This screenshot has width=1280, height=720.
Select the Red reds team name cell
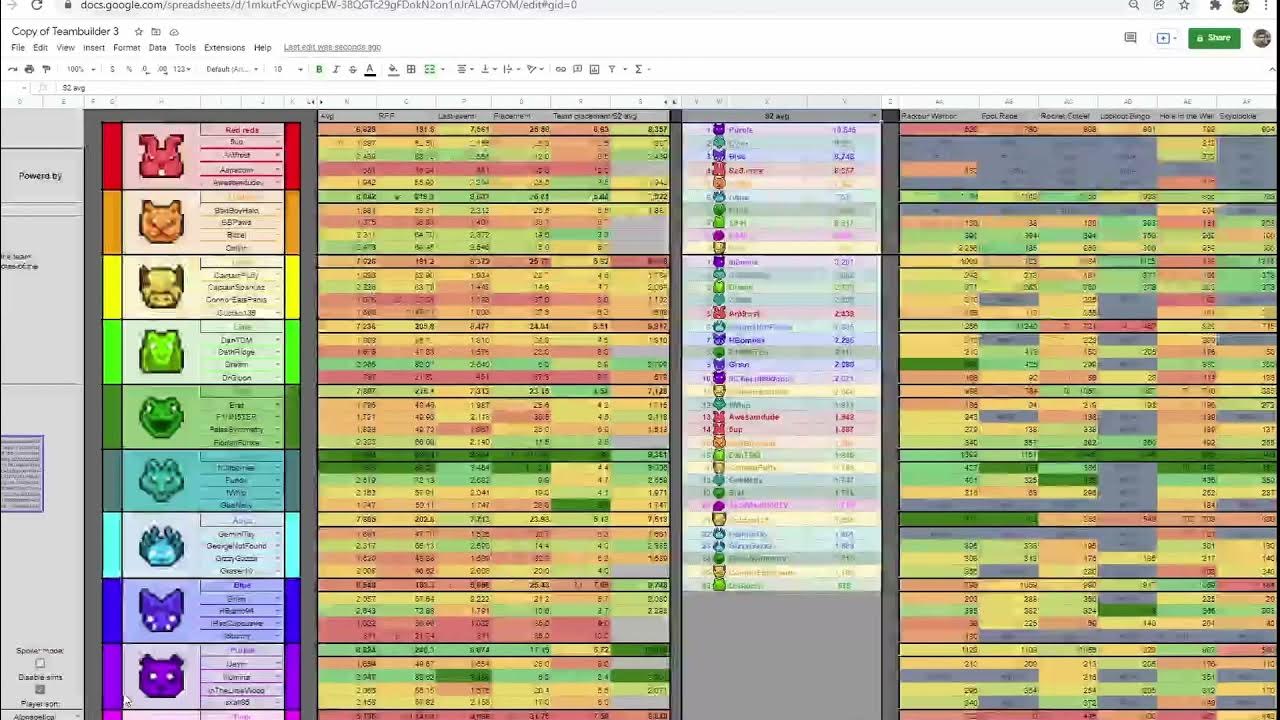[x=242, y=130]
